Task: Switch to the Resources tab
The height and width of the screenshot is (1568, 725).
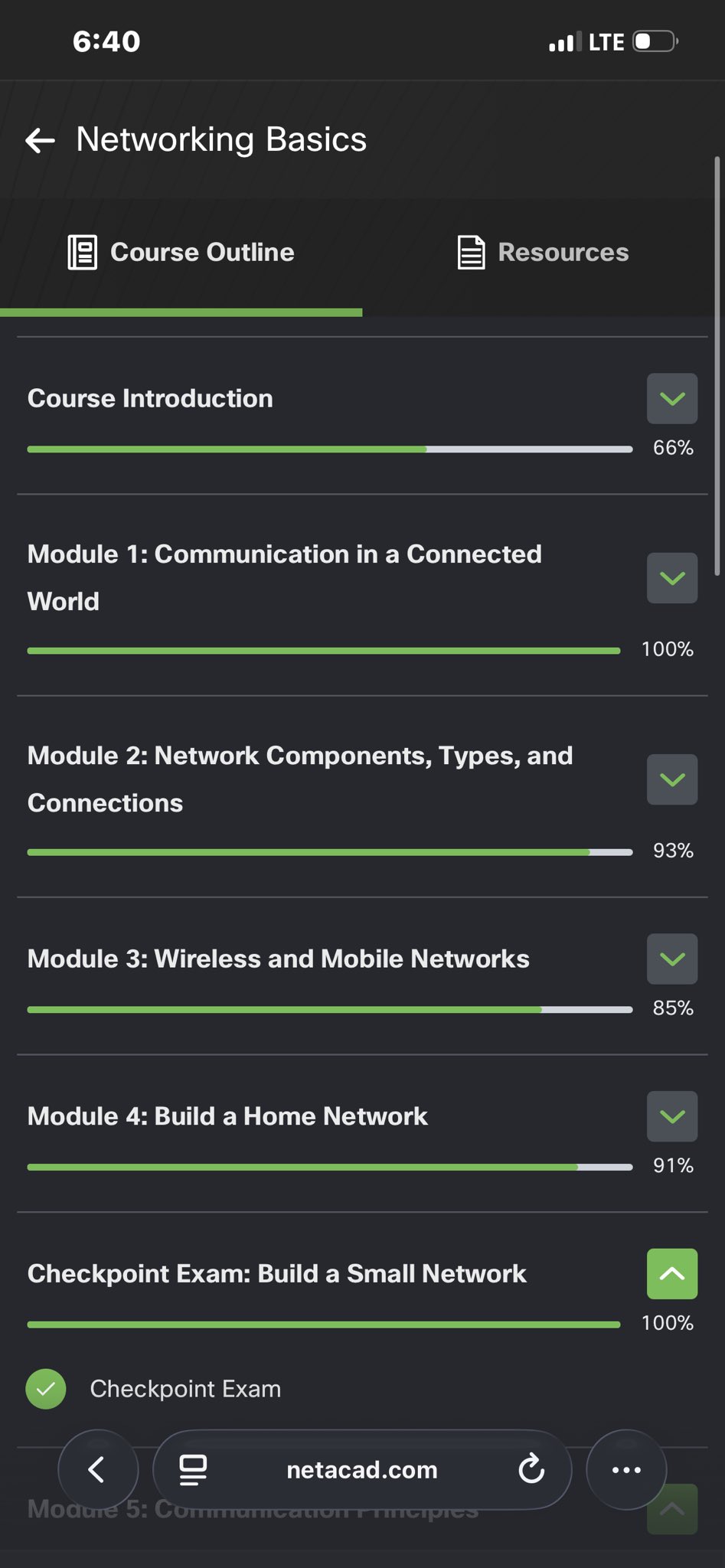Action: pos(544,253)
